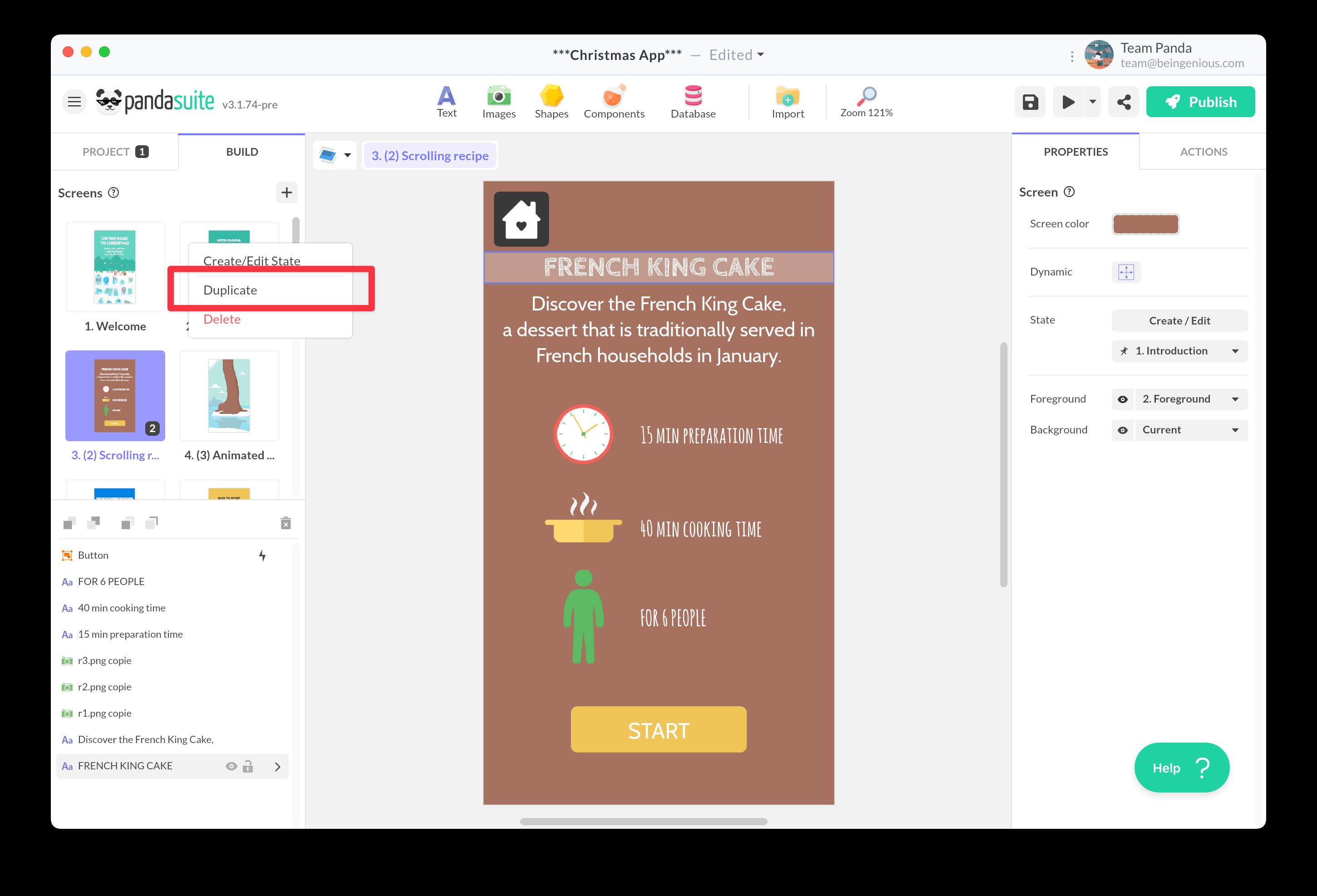Save the project
This screenshot has width=1317, height=896.
[1030, 101]
